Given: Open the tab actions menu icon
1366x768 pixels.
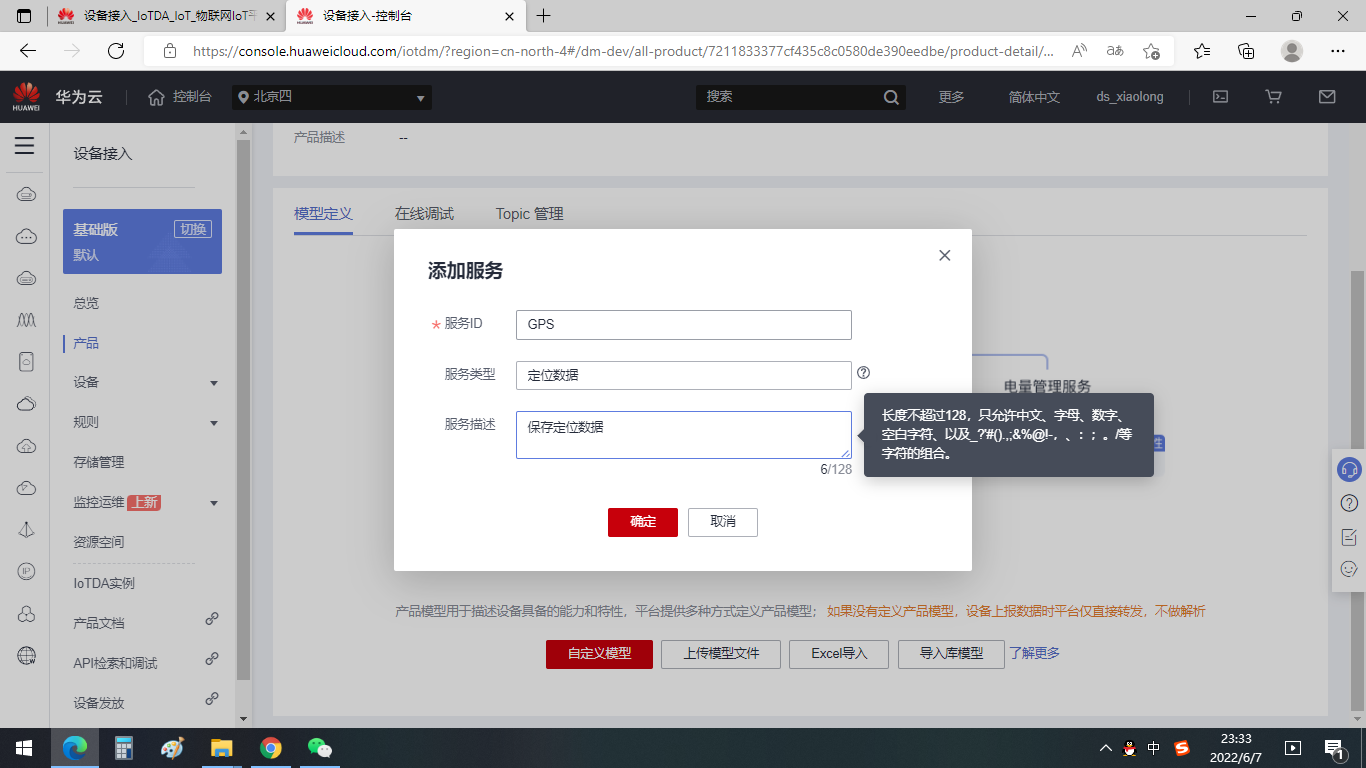Looking at the screenshot, I should tap(25, 16).
